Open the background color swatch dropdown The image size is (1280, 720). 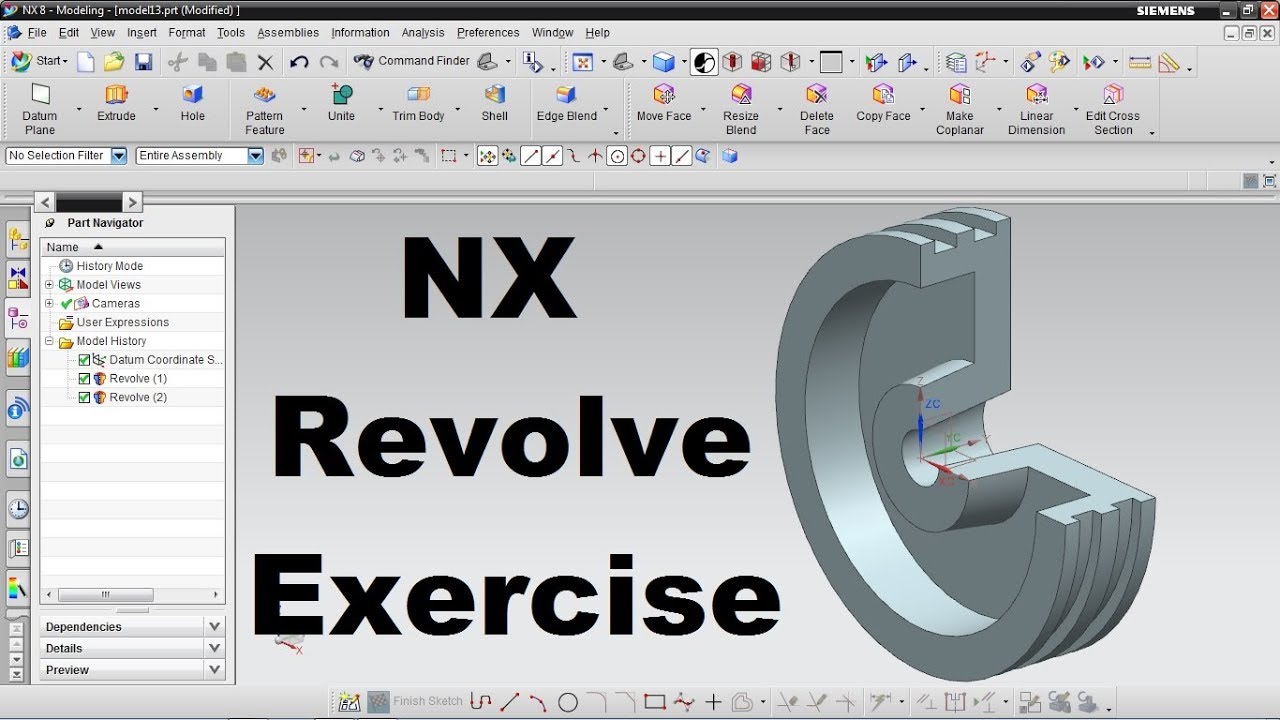(x=852, y=62)
